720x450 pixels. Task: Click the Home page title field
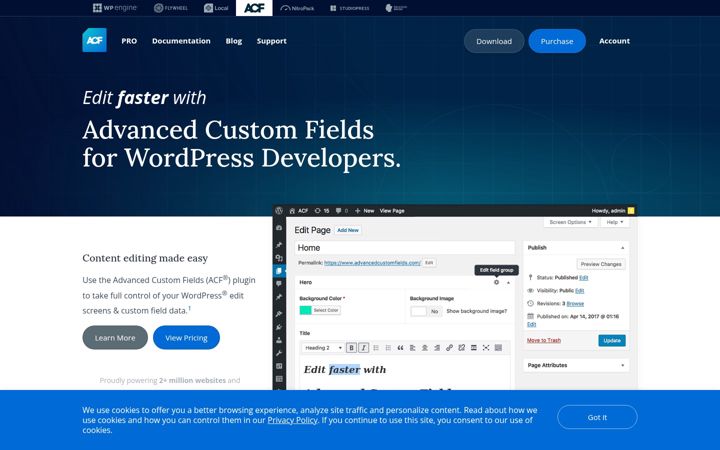tap(405, 248)
